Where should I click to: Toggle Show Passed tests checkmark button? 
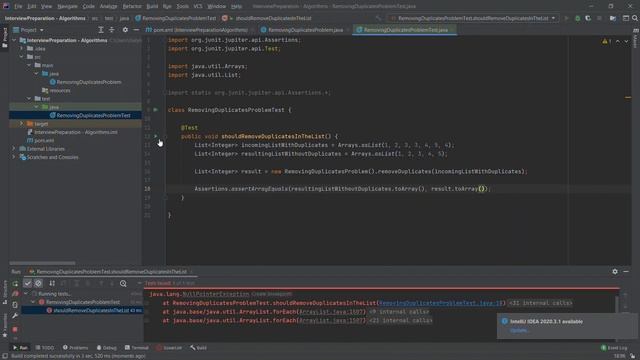27,283
